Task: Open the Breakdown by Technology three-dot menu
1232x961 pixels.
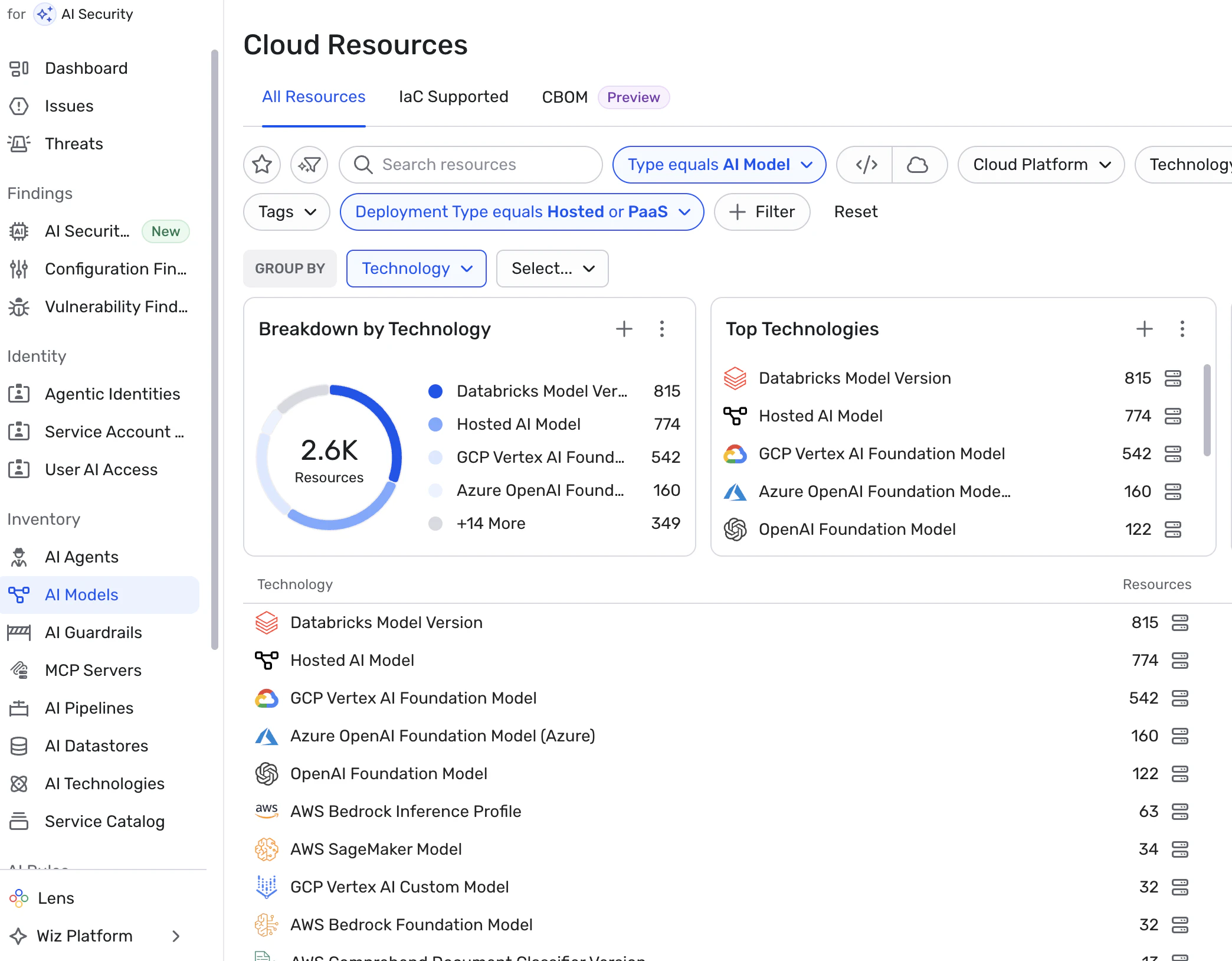Action: (662, 329)
